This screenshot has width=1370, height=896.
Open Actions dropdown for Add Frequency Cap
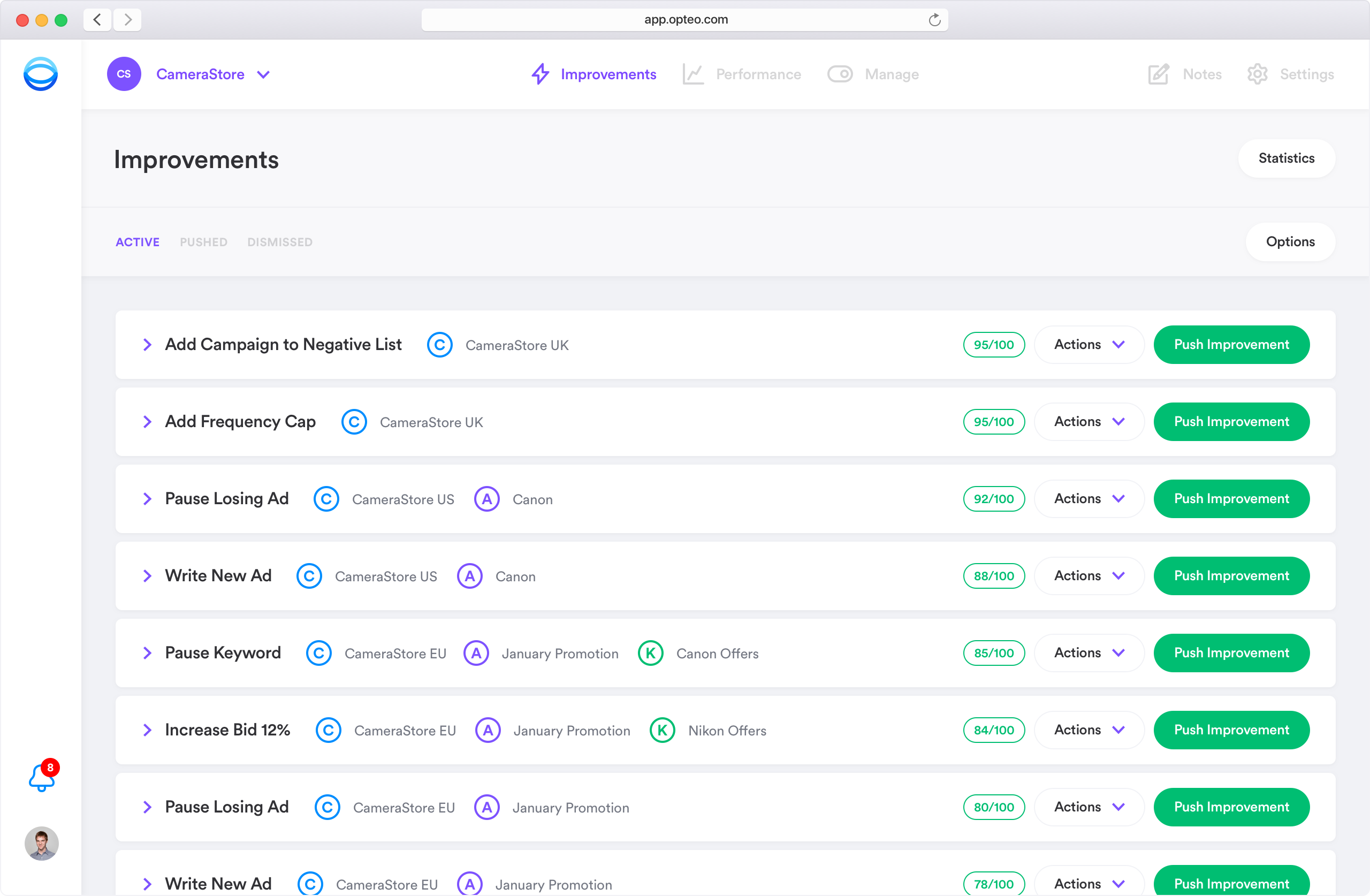tap(1089, 422)
